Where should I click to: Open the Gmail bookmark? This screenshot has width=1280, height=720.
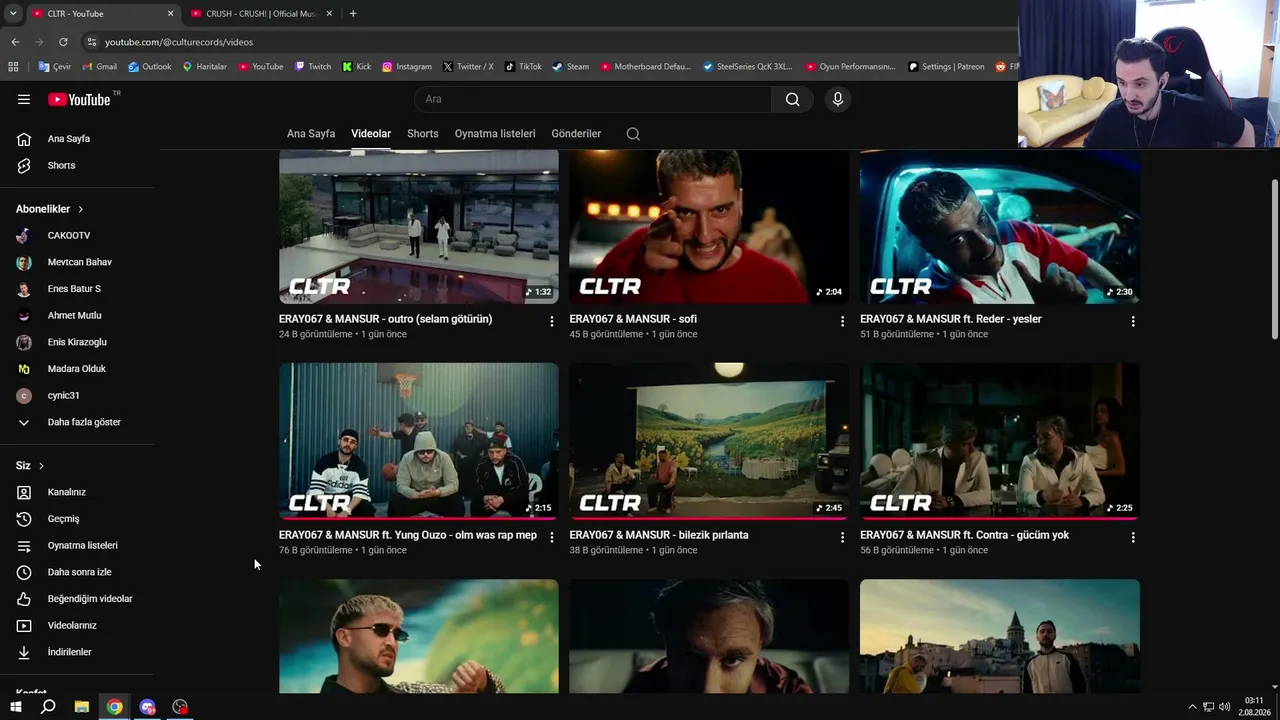(100, 67)
